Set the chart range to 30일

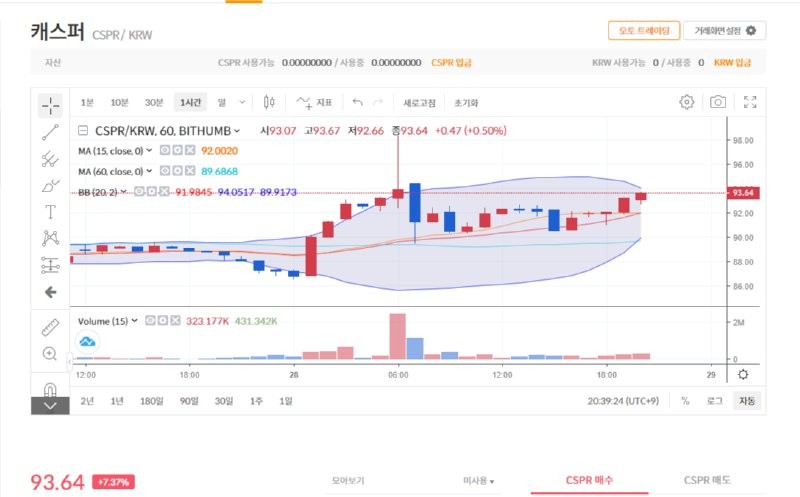pos(223,401)
